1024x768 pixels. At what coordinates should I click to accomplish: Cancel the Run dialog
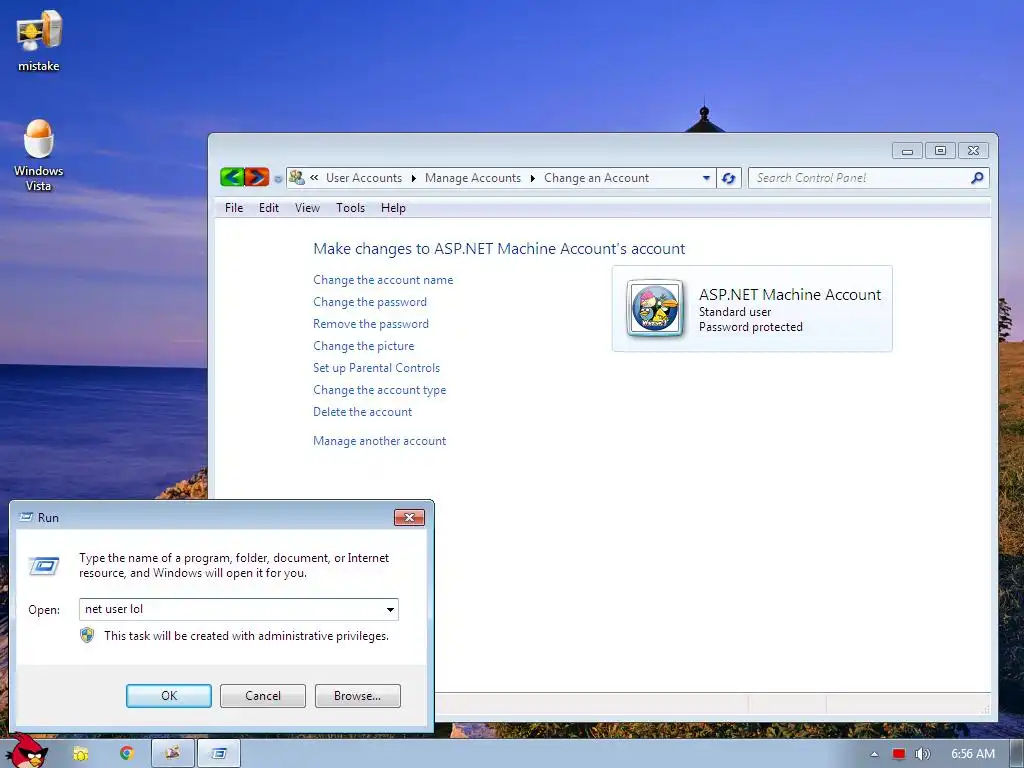click(x=263, y=696)
